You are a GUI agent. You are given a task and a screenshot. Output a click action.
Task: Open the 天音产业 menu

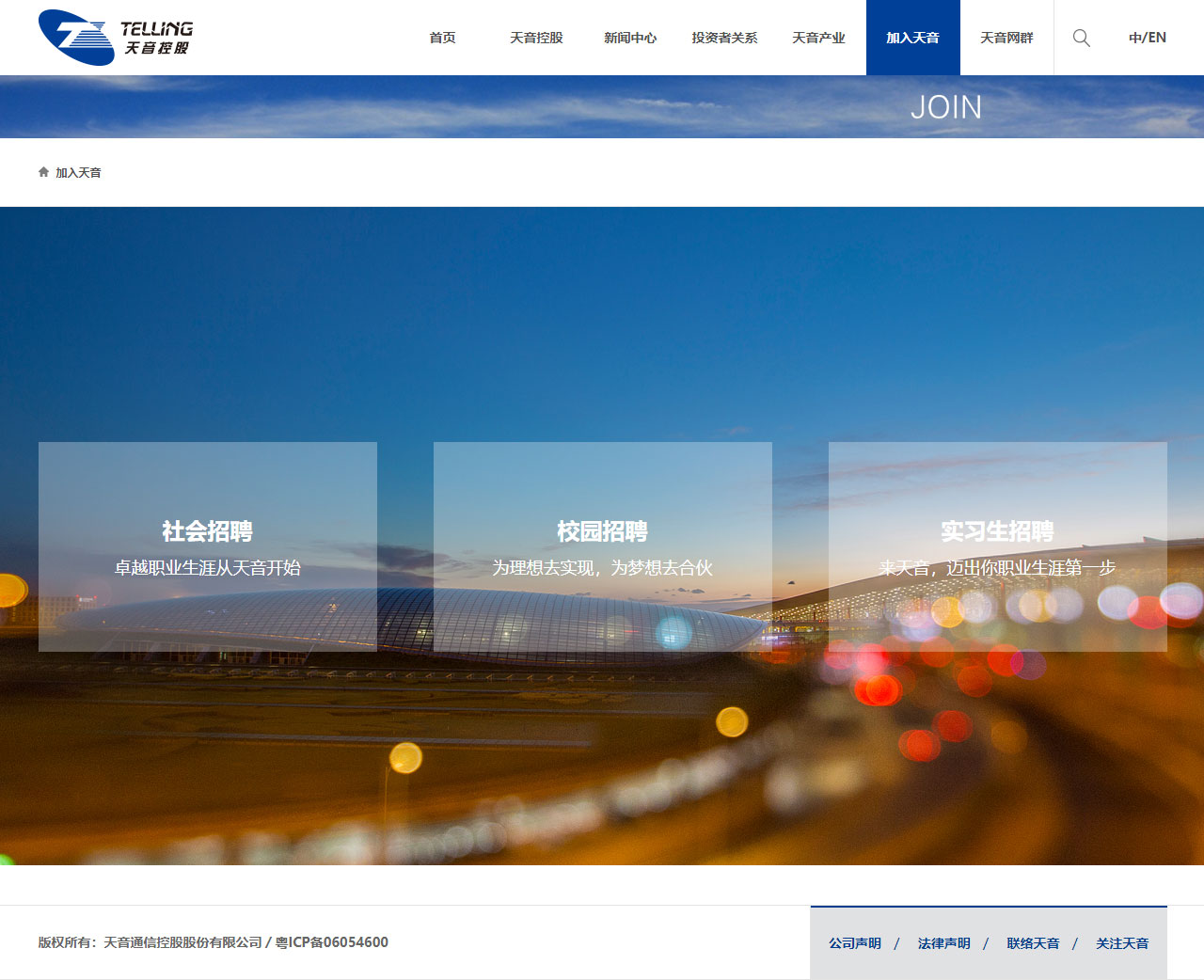pyautogui.click(x=818, y=38)
